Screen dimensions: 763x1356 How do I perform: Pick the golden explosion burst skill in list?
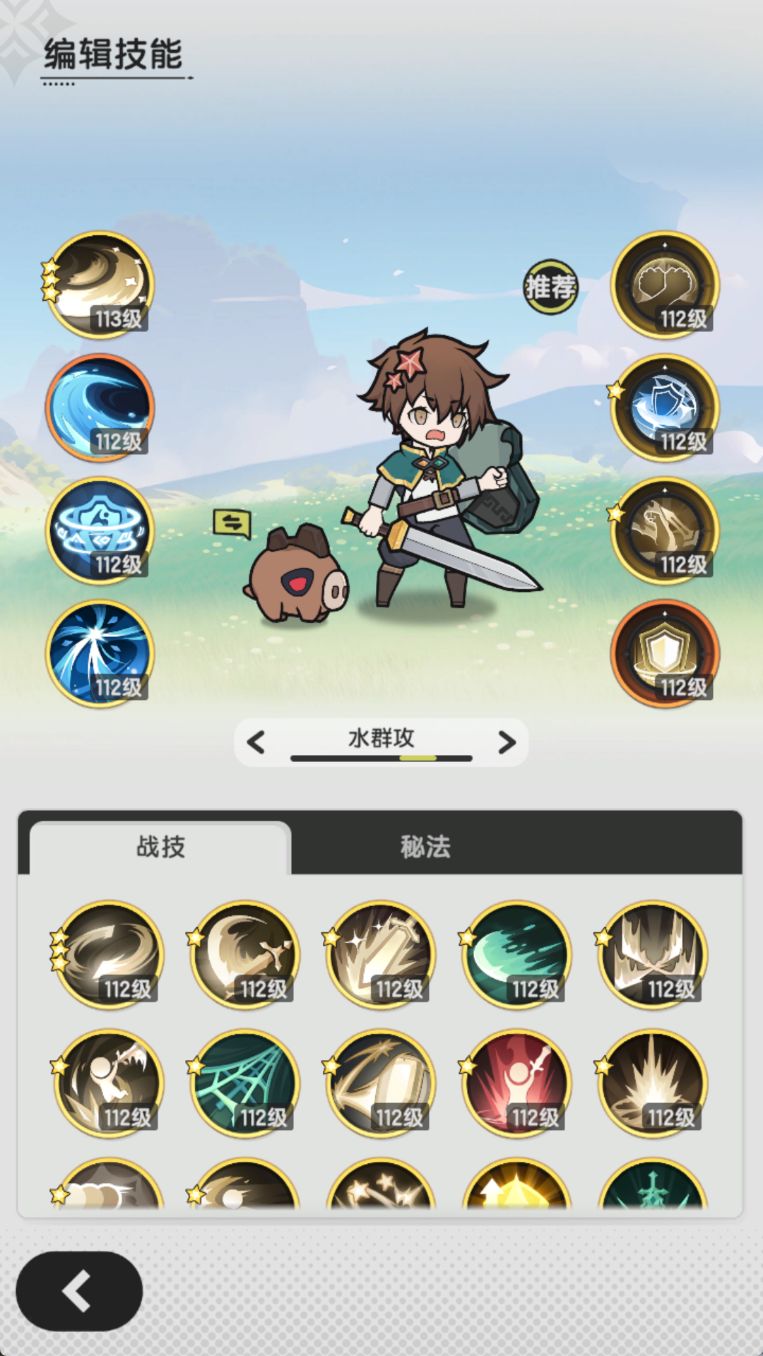653,1083
